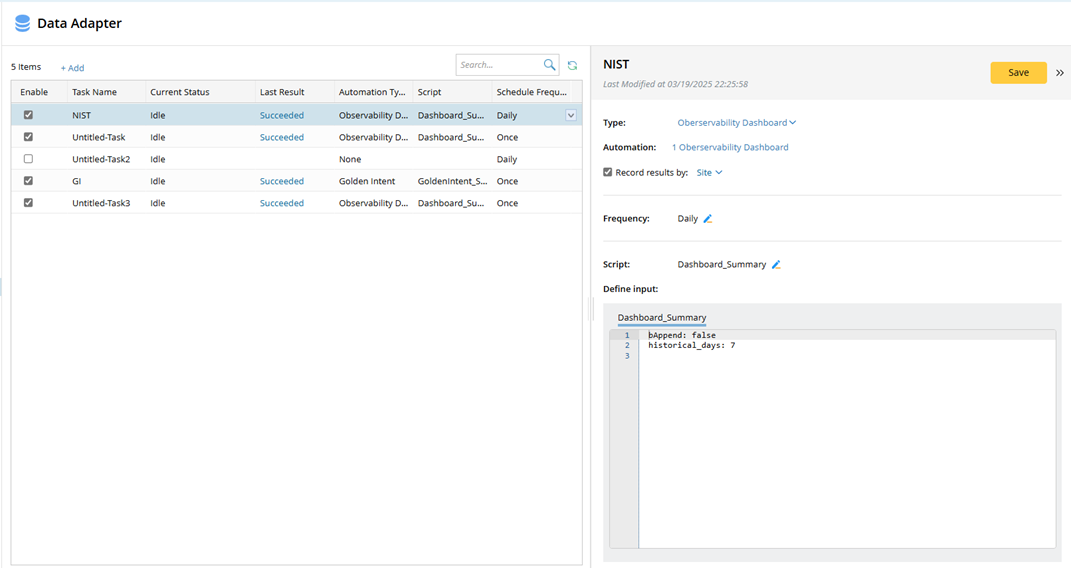Click the Save button
The height and width of the screenshot is (568, 1071).
(1018, 72)
